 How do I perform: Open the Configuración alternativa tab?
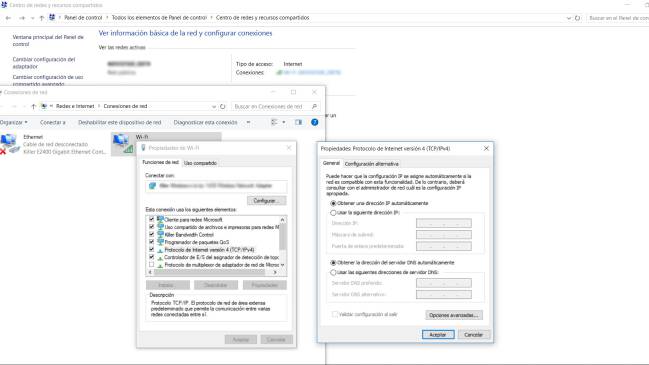371,164
